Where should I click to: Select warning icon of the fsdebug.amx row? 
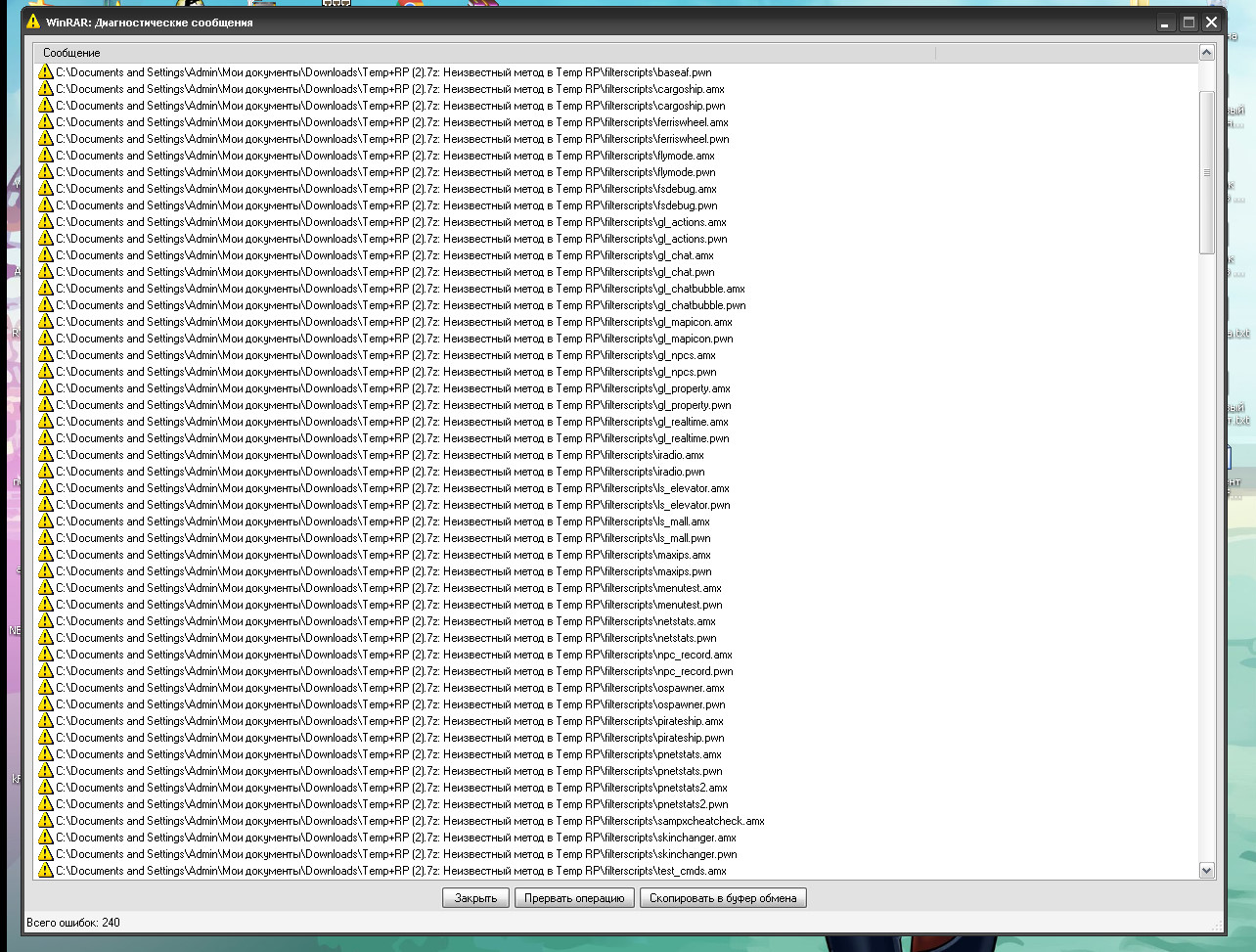tap(46, 189)
